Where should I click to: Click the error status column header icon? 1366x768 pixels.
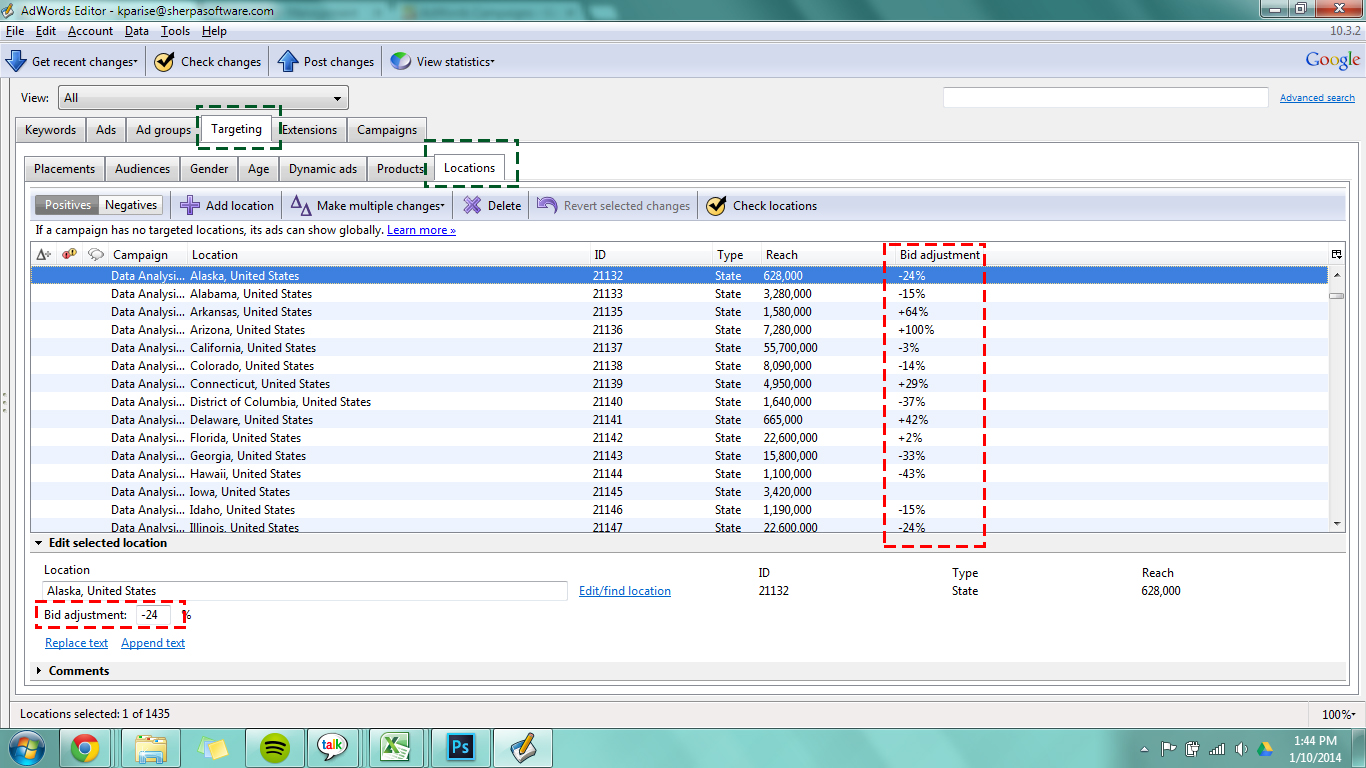click(70, 255)
